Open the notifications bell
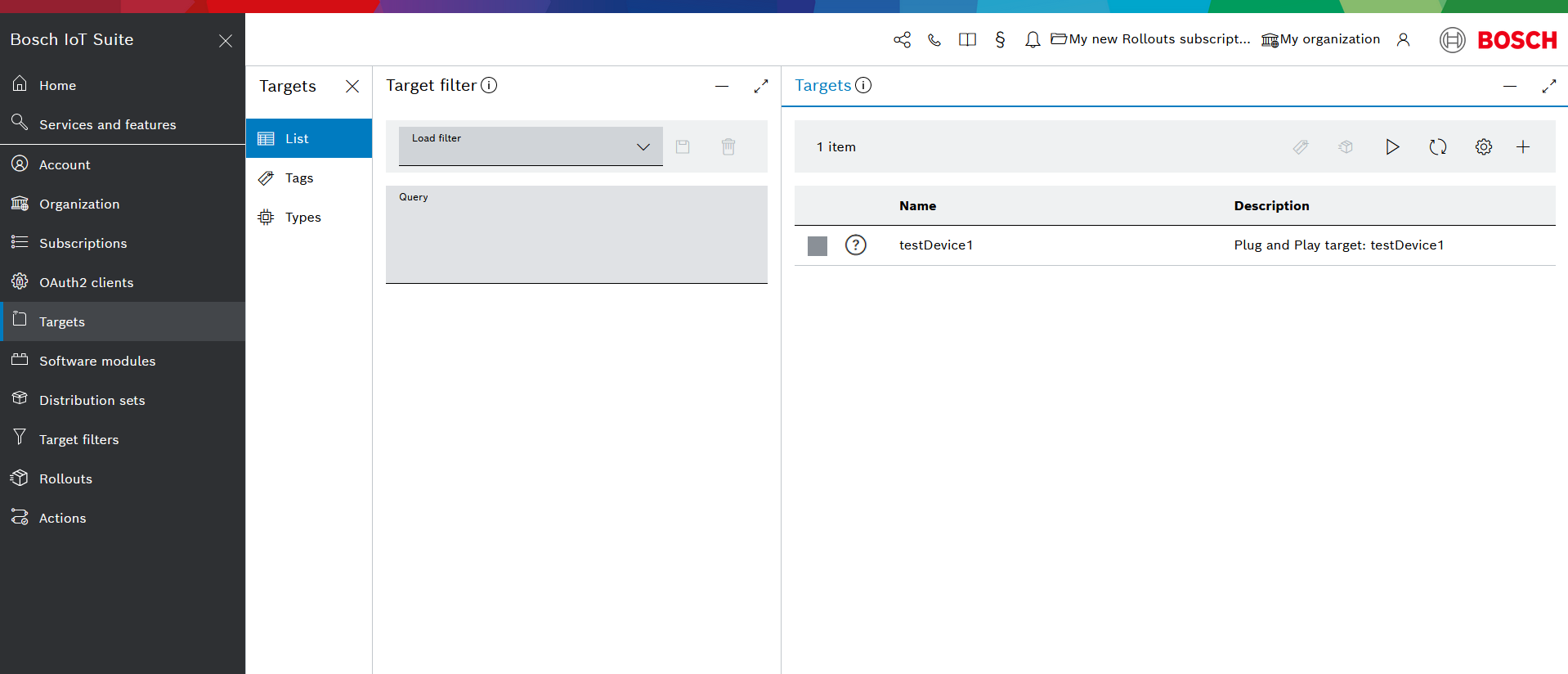 coord(1033,39)
